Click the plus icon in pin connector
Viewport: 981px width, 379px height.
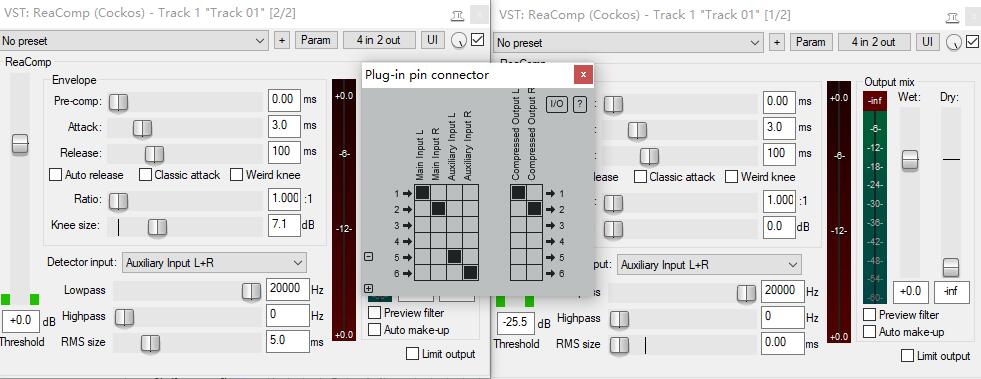(369, 288)
